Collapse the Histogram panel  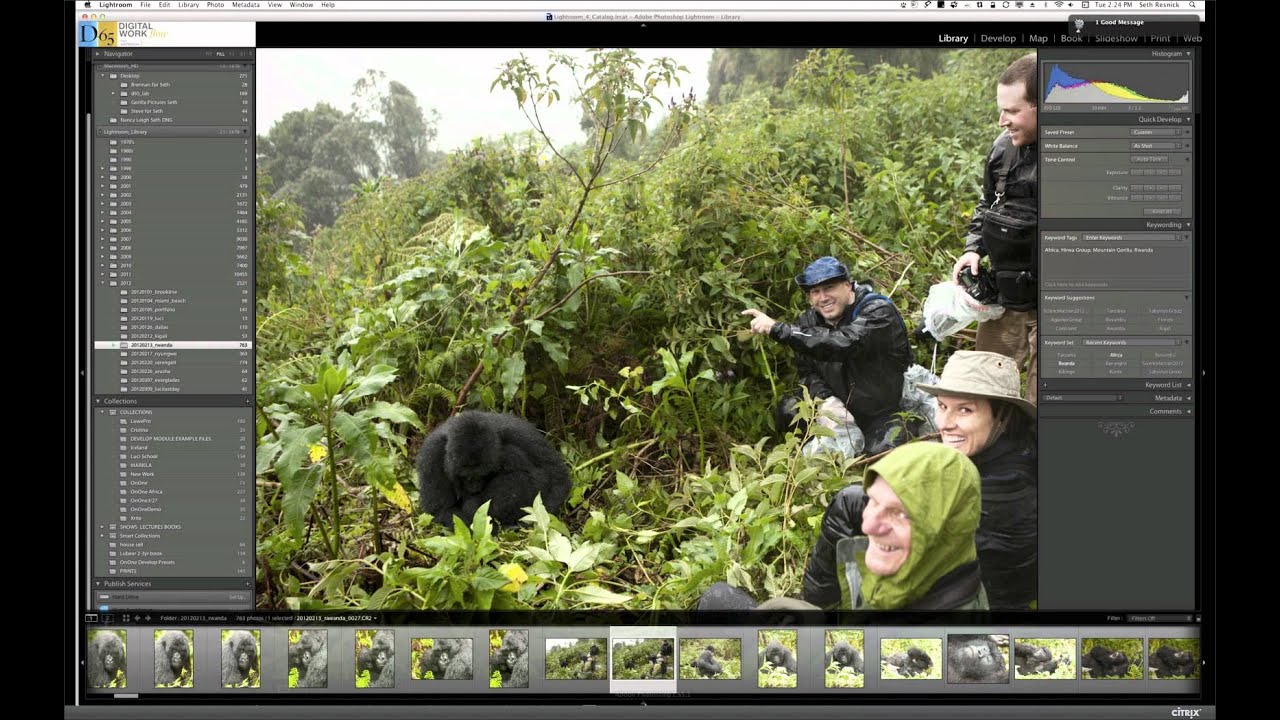coord(1188,53)
